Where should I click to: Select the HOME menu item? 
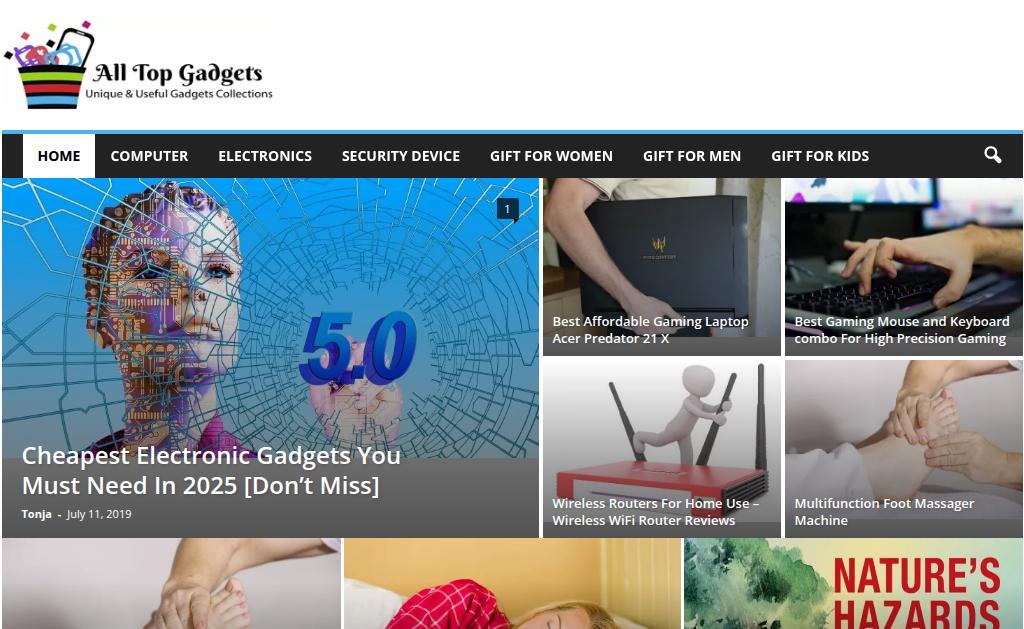click(x=59, y=156)
